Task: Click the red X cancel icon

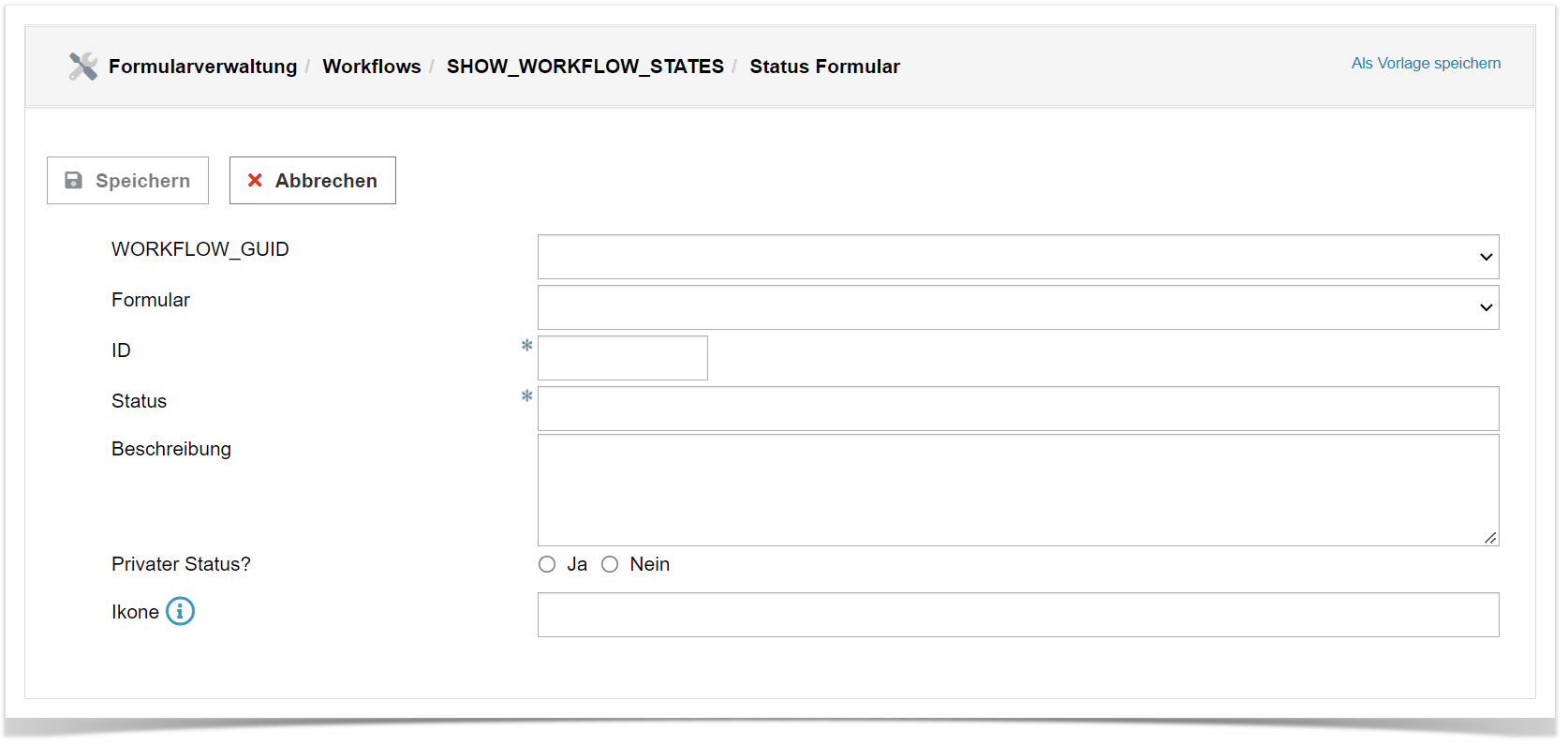Action: click(x=255, y=181)
